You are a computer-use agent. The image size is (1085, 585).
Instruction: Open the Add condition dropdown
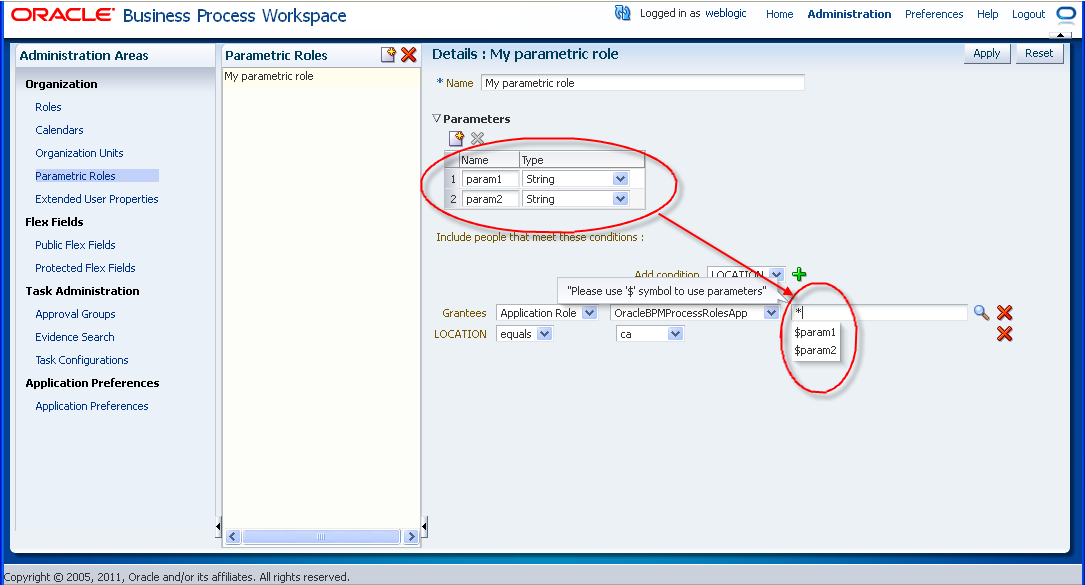click(776, 275)
